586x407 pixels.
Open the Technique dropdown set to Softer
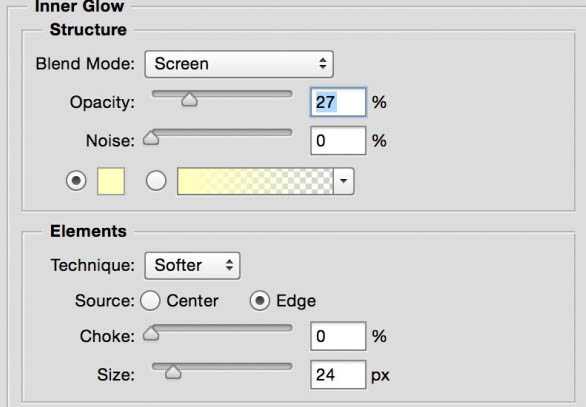192,266
